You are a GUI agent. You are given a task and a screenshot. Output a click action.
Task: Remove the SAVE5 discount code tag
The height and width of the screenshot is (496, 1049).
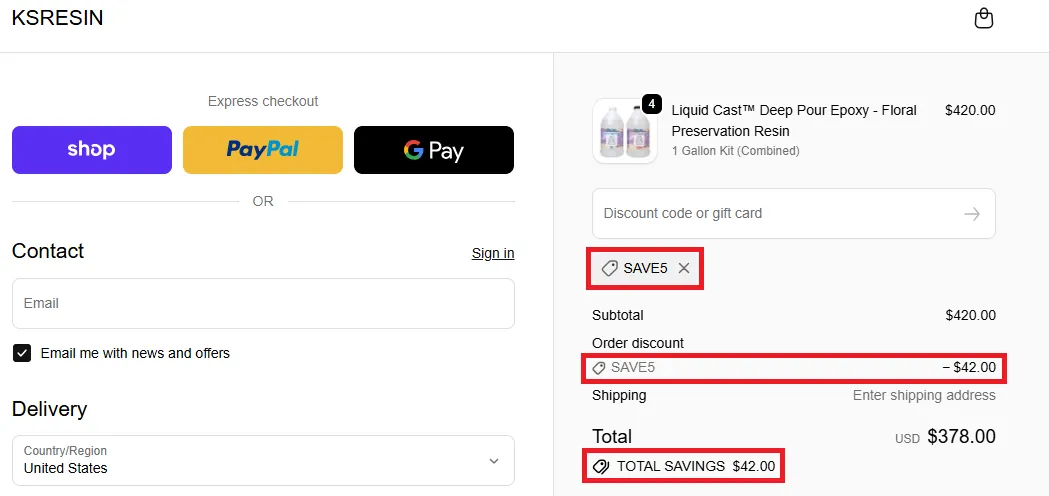pos(684,268)
